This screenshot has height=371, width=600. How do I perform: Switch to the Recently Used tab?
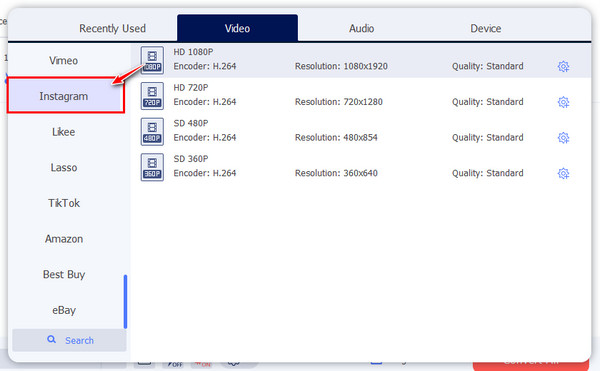coord(112,28)
